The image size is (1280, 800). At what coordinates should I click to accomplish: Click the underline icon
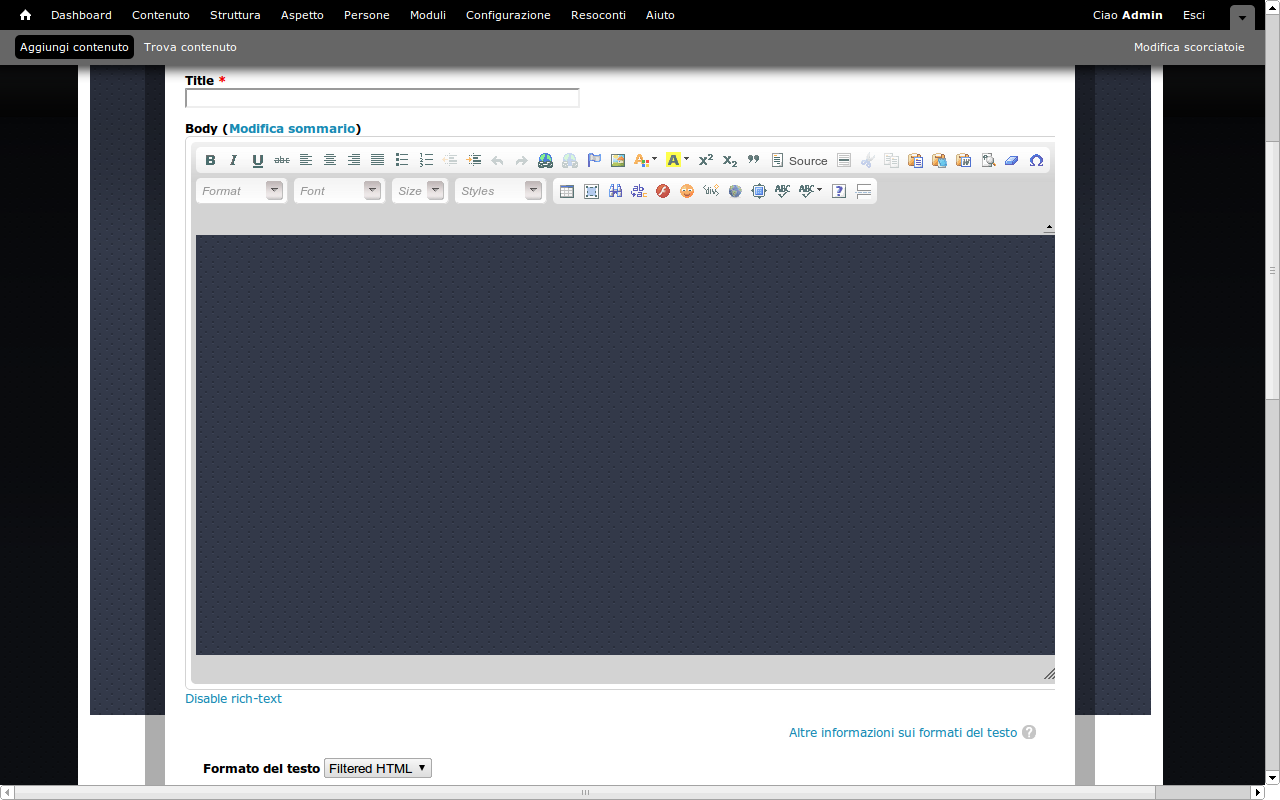[x=258, y=160]
